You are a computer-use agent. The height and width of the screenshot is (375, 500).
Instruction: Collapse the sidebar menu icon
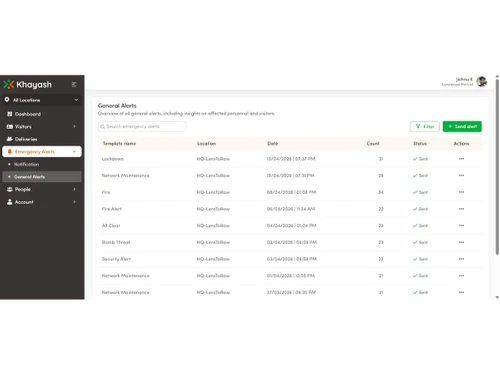click(74, 85)
